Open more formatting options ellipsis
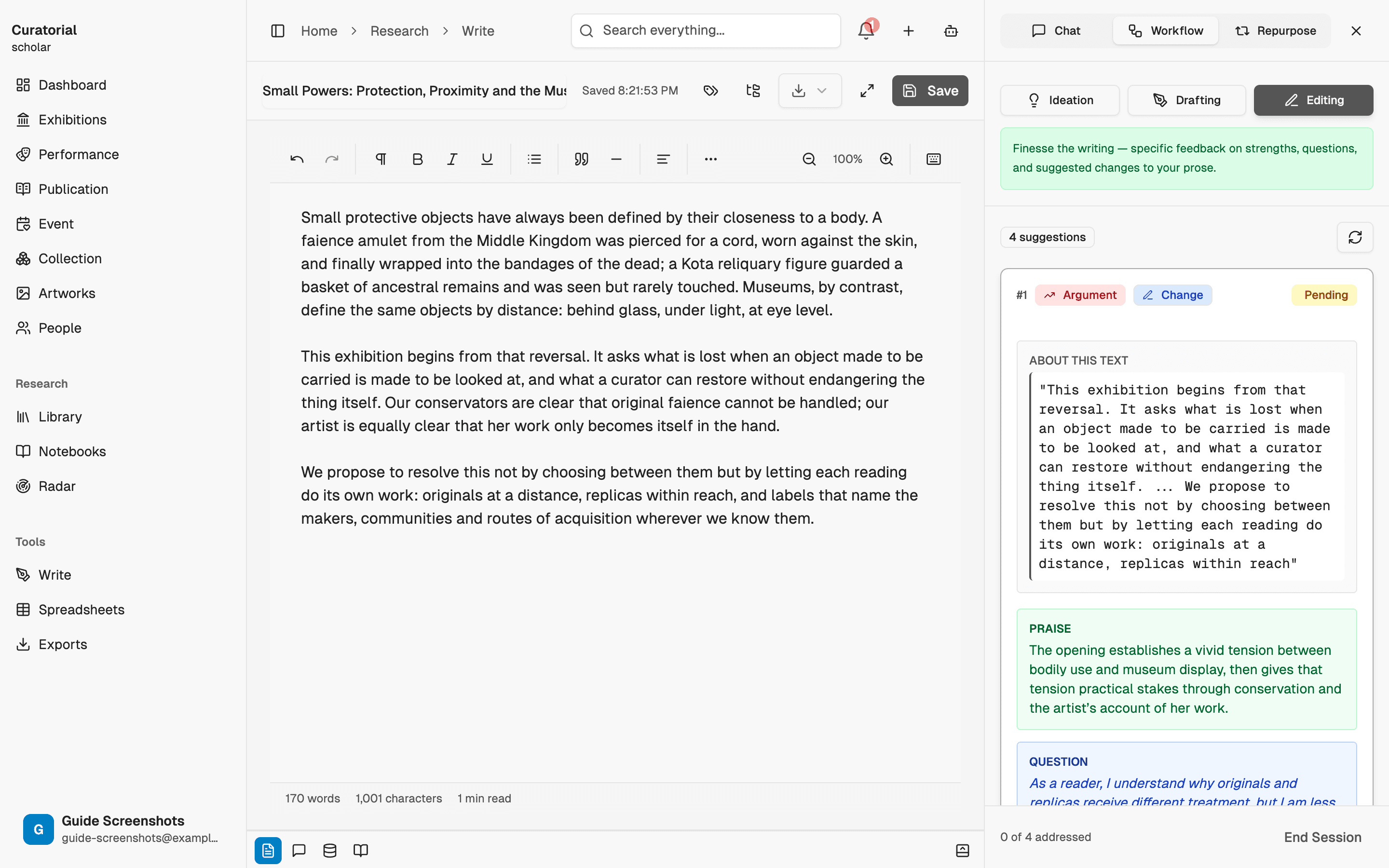Screen dimensions: 1389x868 tap(710, 159)
